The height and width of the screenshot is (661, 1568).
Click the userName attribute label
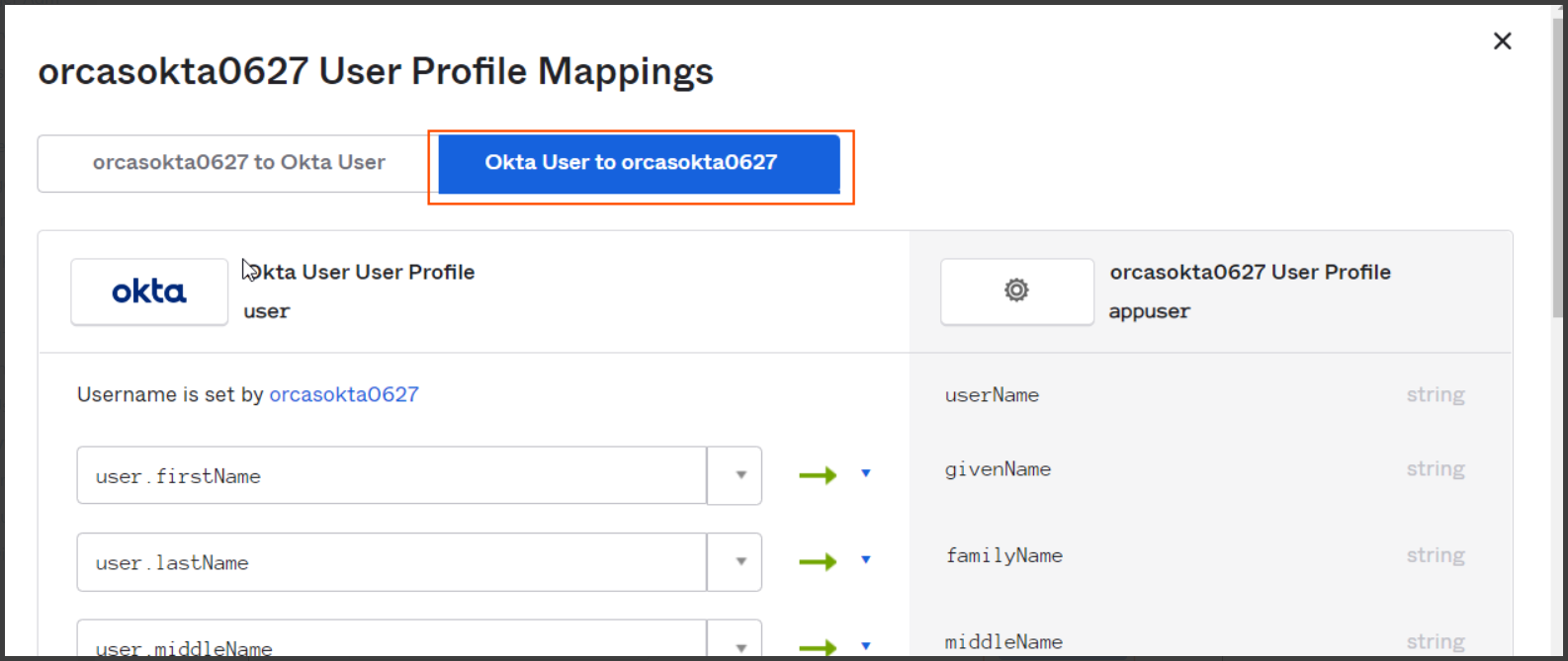pyautogui.click(x=992, y=395)
